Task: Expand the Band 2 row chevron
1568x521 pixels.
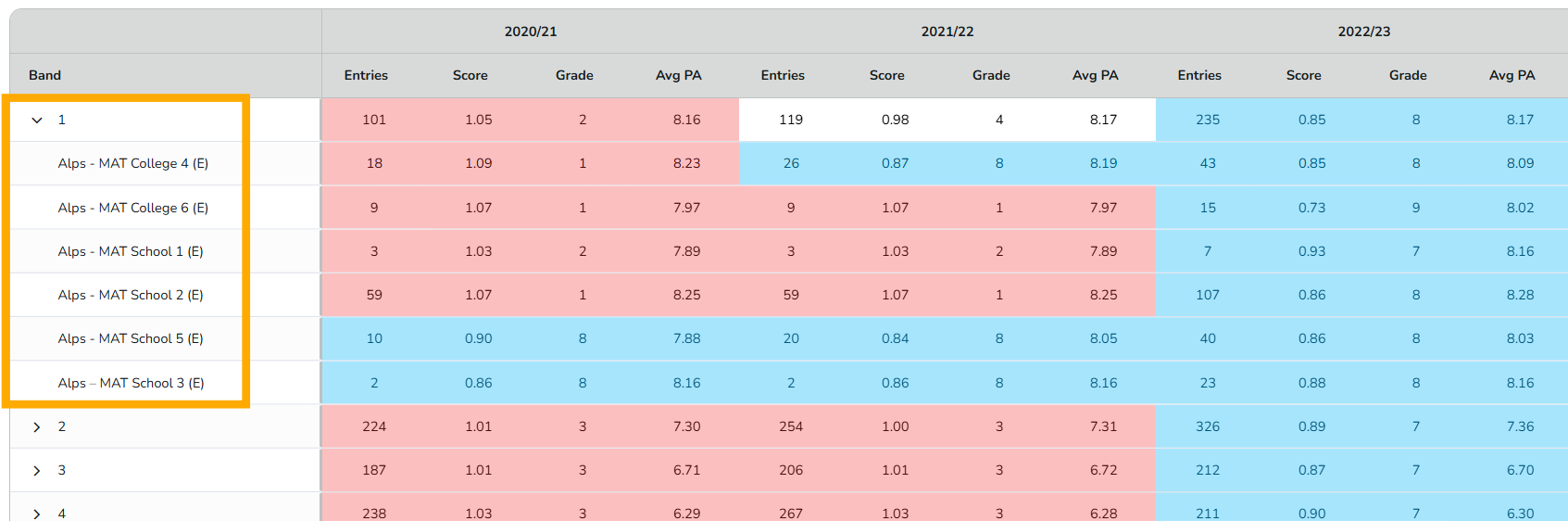Action: click(37, 426)
